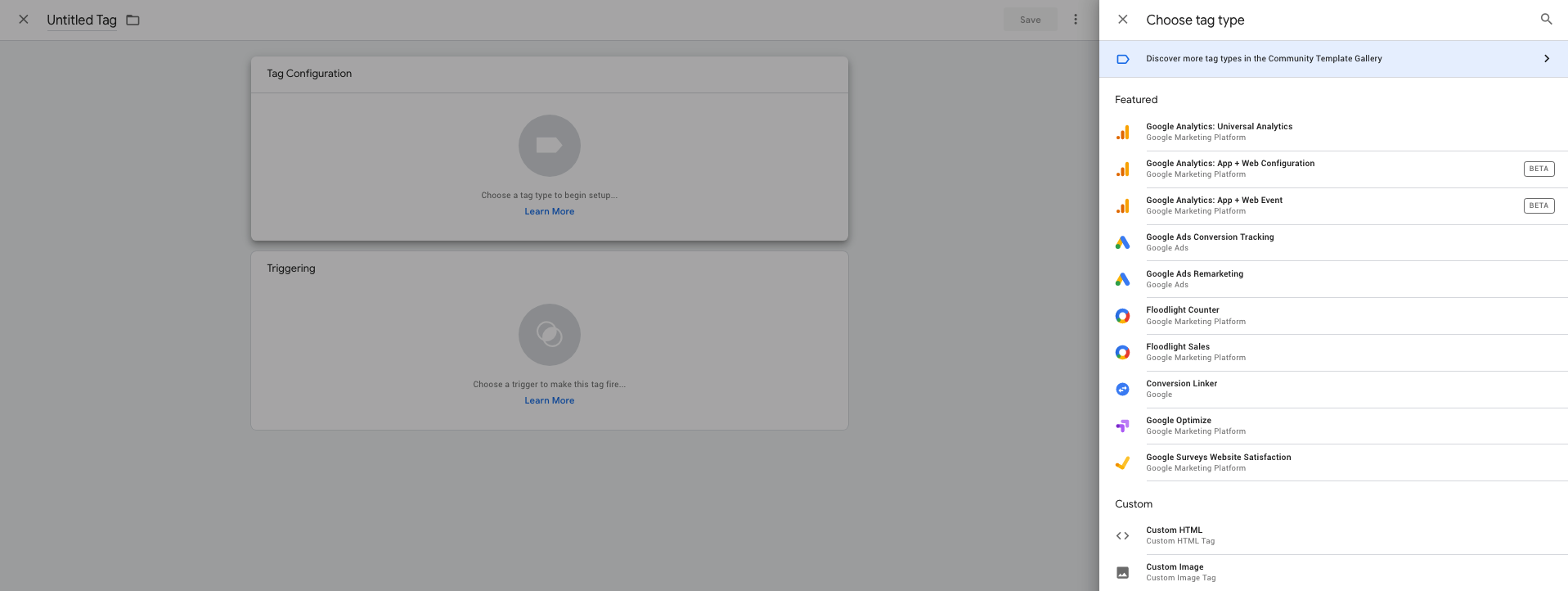Click Google Ads Remarketing logo icon
Image resolution: width=1568 pixels, height=591 pixels.
point(1123,280)
